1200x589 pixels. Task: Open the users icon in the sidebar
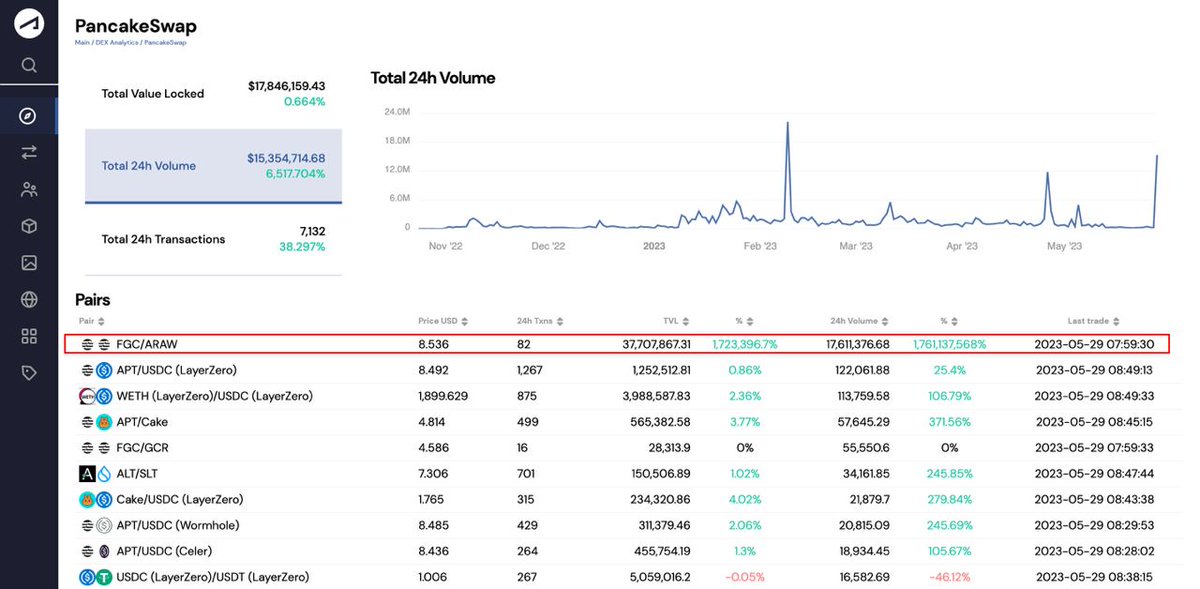click(29, 190)
